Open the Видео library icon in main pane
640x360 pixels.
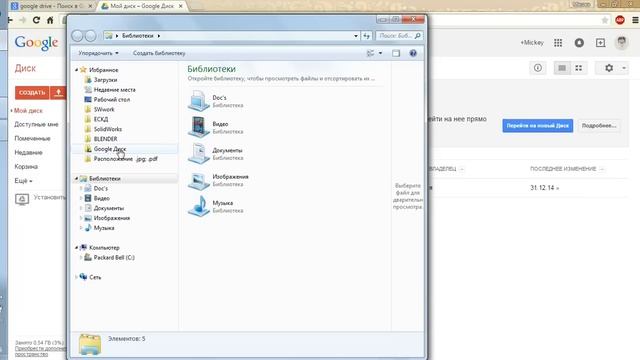pyautogui.click(x=198, y=127)
